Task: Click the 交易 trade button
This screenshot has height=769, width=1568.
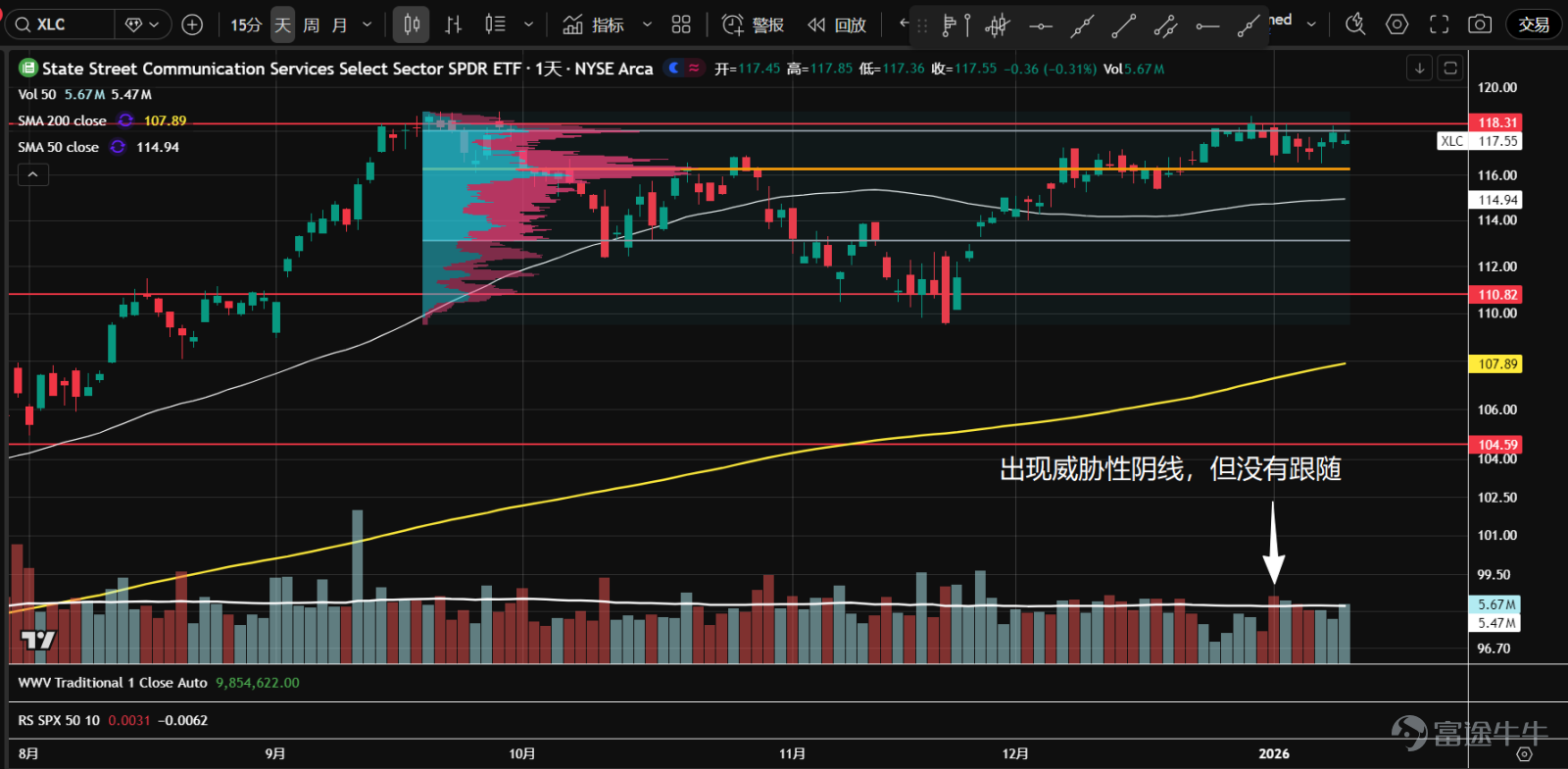Action: (x=1534, y=24)
